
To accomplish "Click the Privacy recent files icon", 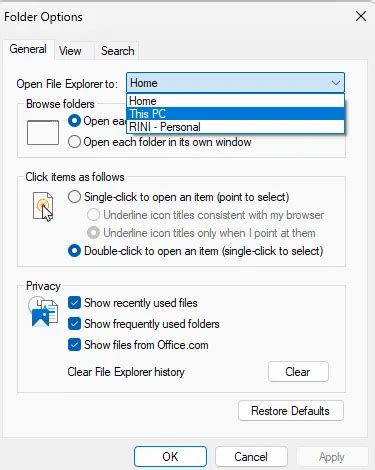I will [x=43, y=313].
